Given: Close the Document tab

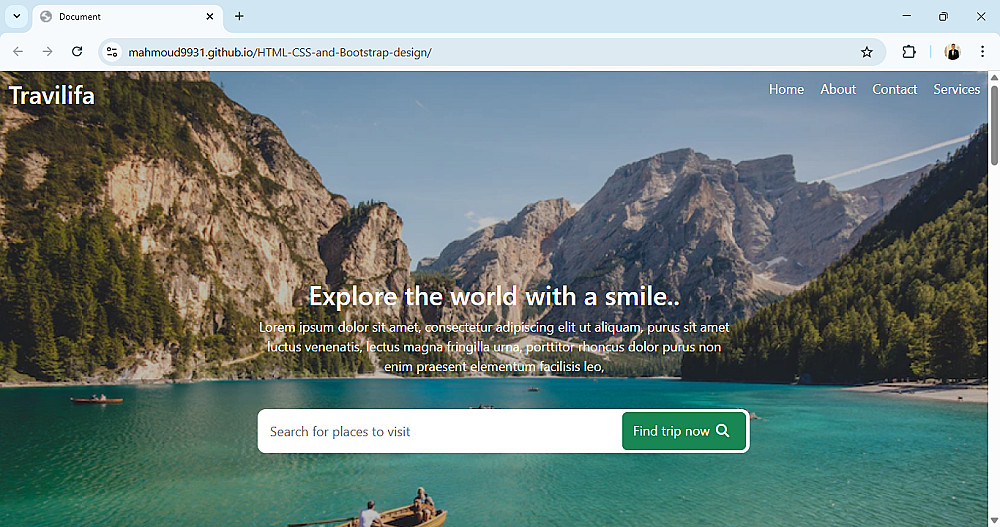Looking at the screenshot, I should tap(210, 17).
